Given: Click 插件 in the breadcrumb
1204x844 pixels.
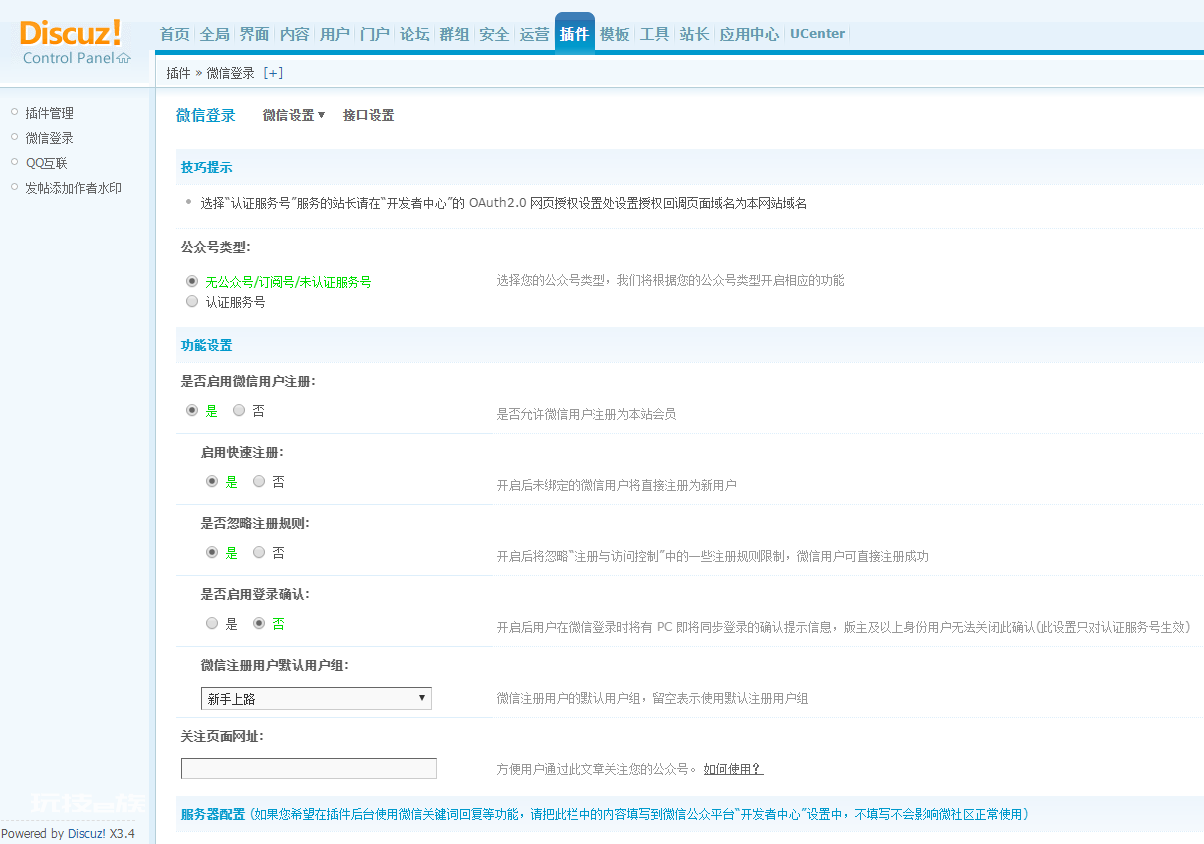Looking at the screenshot, I should [x=178, y=73].
